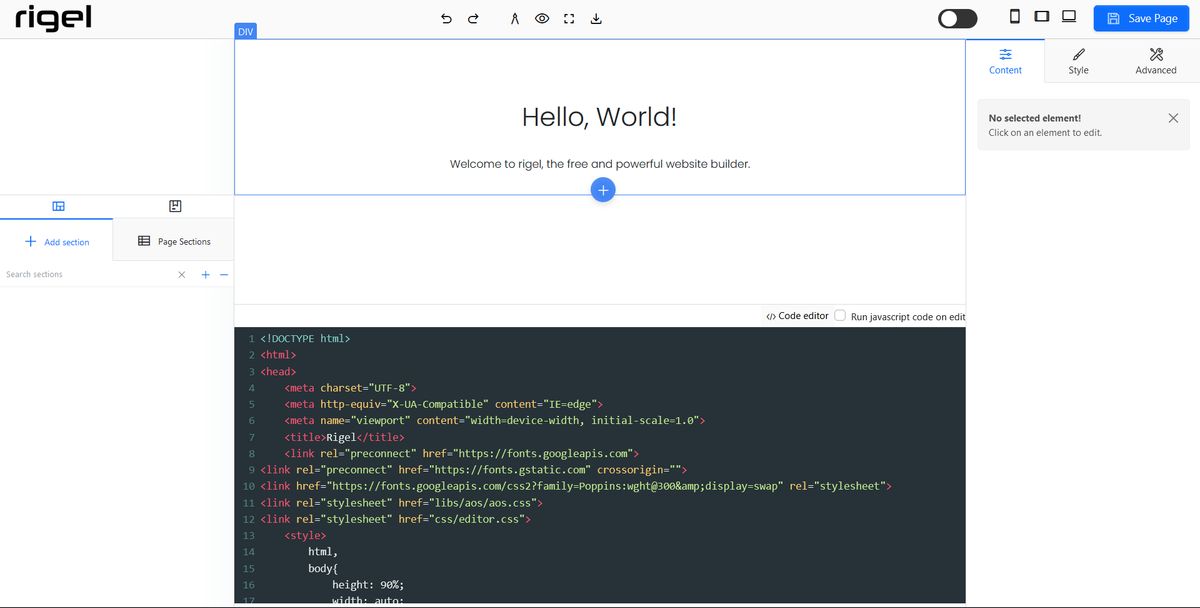Dismiss the No selected element notice
The width and height of the screenshot is (1200, 608).
pos(1173,118)
